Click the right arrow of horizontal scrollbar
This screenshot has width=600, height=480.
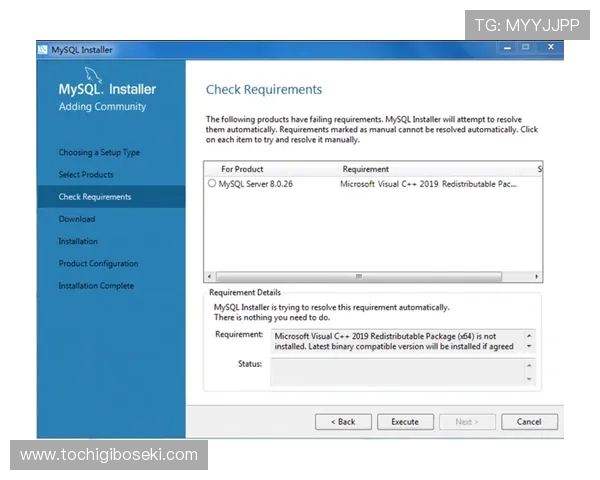click(537, 276)
